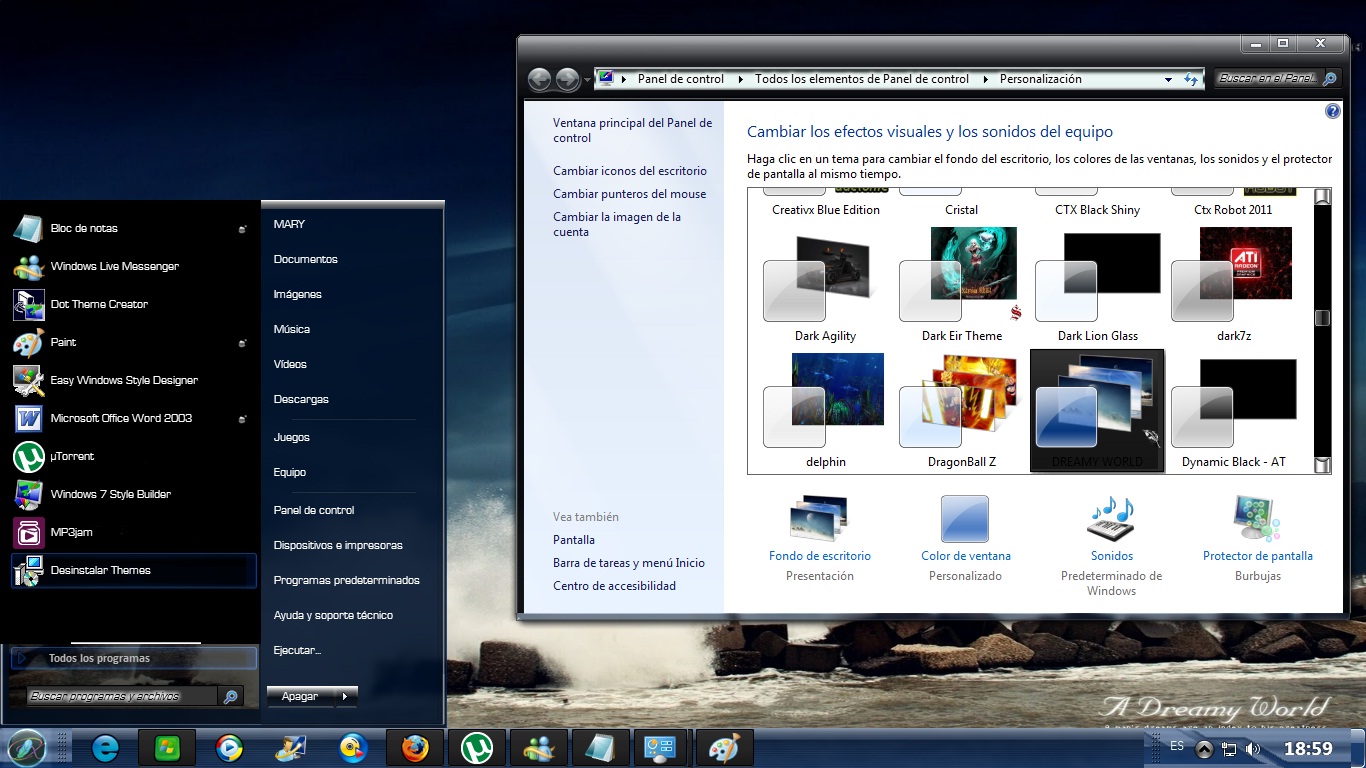Click theme list scrollbar up arrow
The width and height of the screenshot is (1366, 768).
[1322, 196]
